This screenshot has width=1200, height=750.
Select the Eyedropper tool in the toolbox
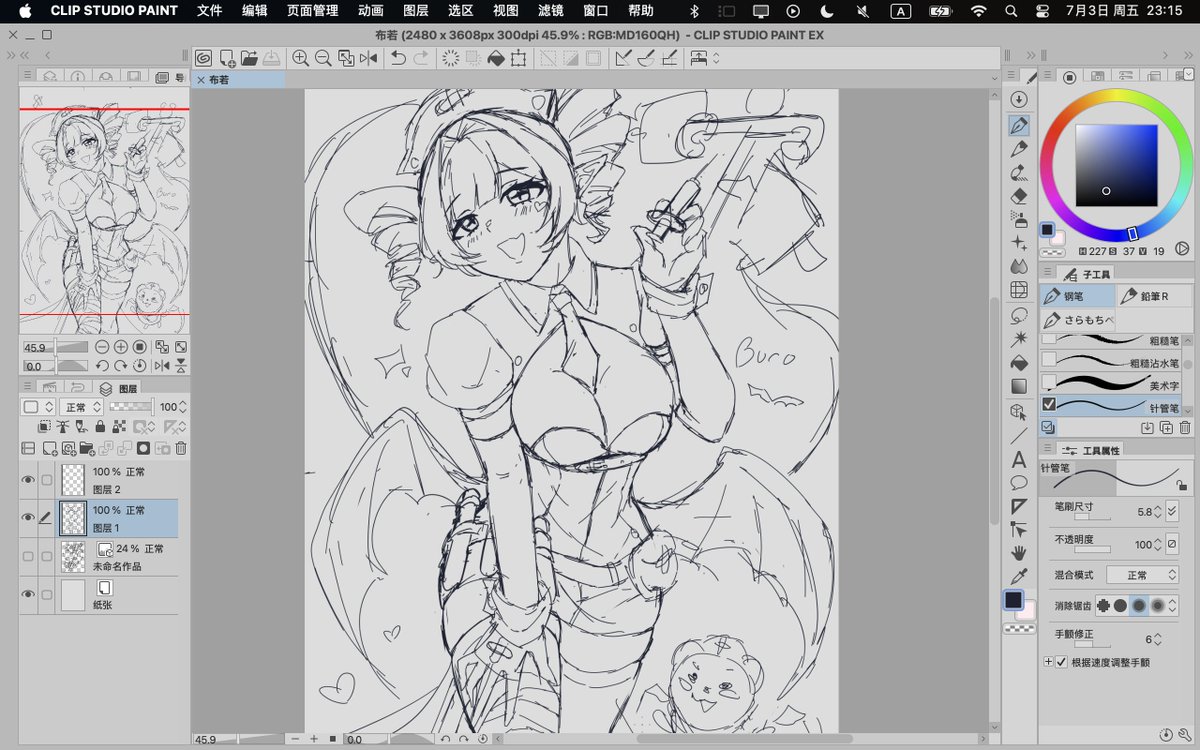(x=1019, y=577)
